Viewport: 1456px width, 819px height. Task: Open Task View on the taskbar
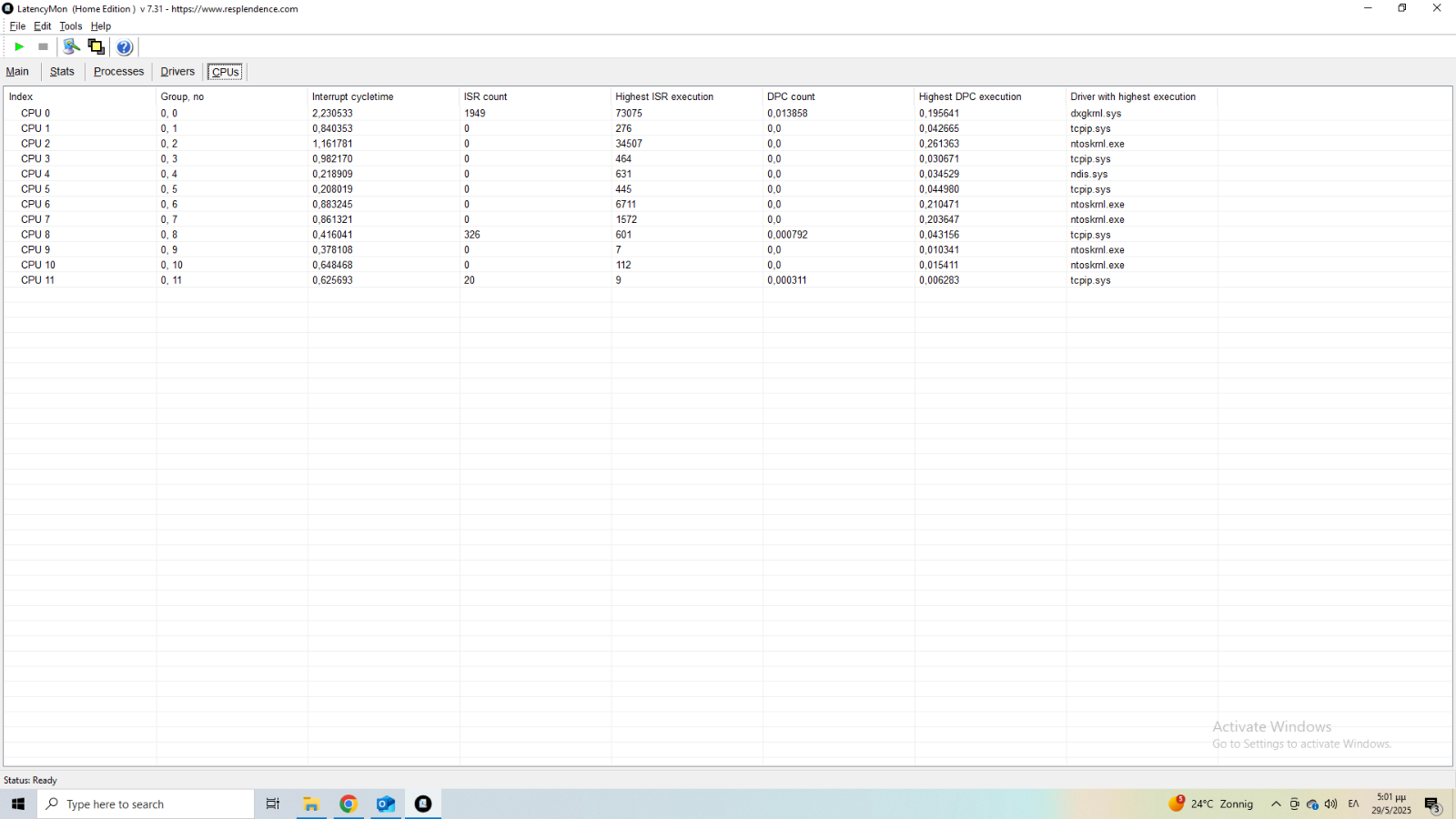tap(272, 804)
